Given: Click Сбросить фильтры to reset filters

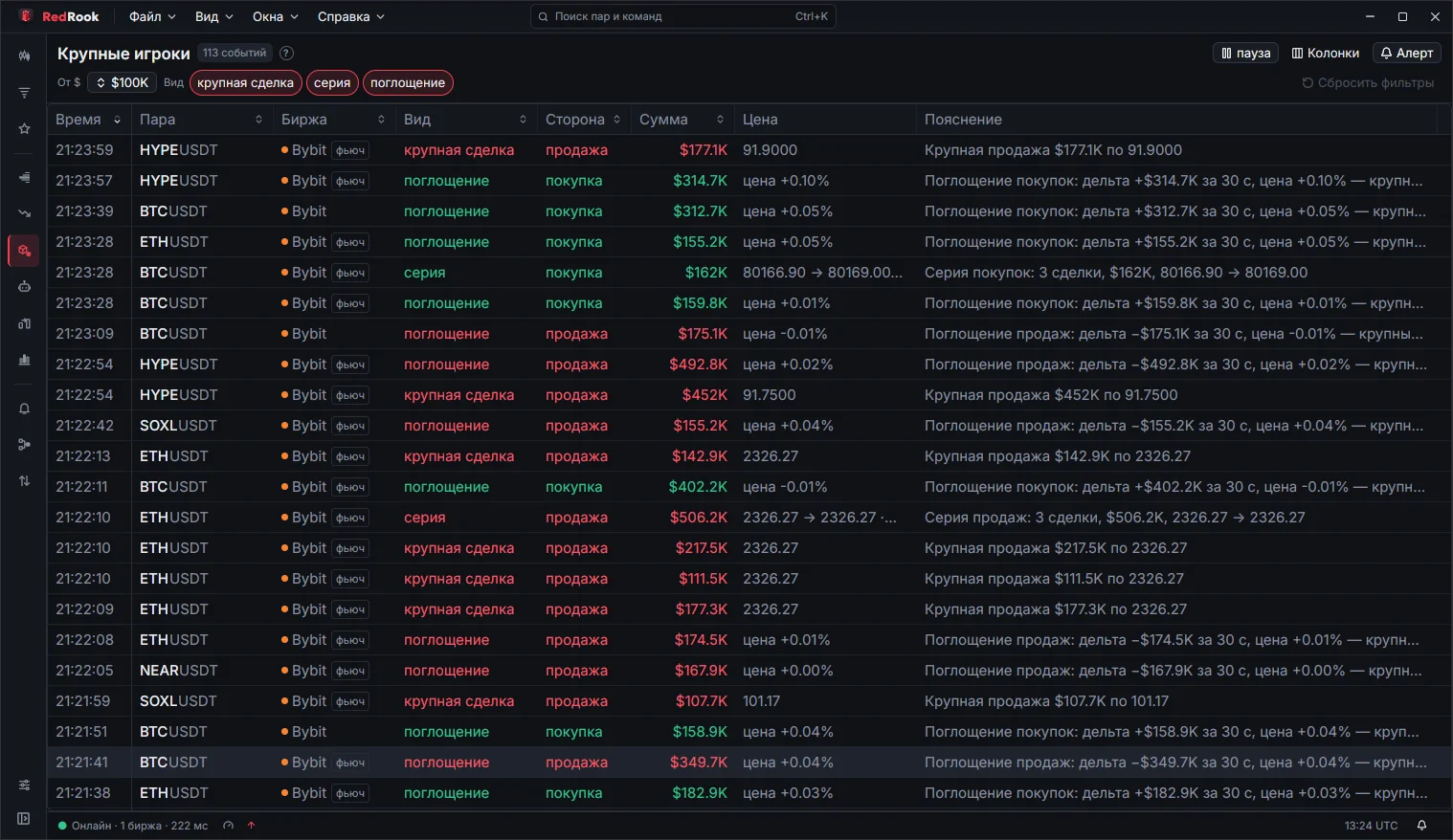Looking at the screenshot, I should coord(1368,83).
